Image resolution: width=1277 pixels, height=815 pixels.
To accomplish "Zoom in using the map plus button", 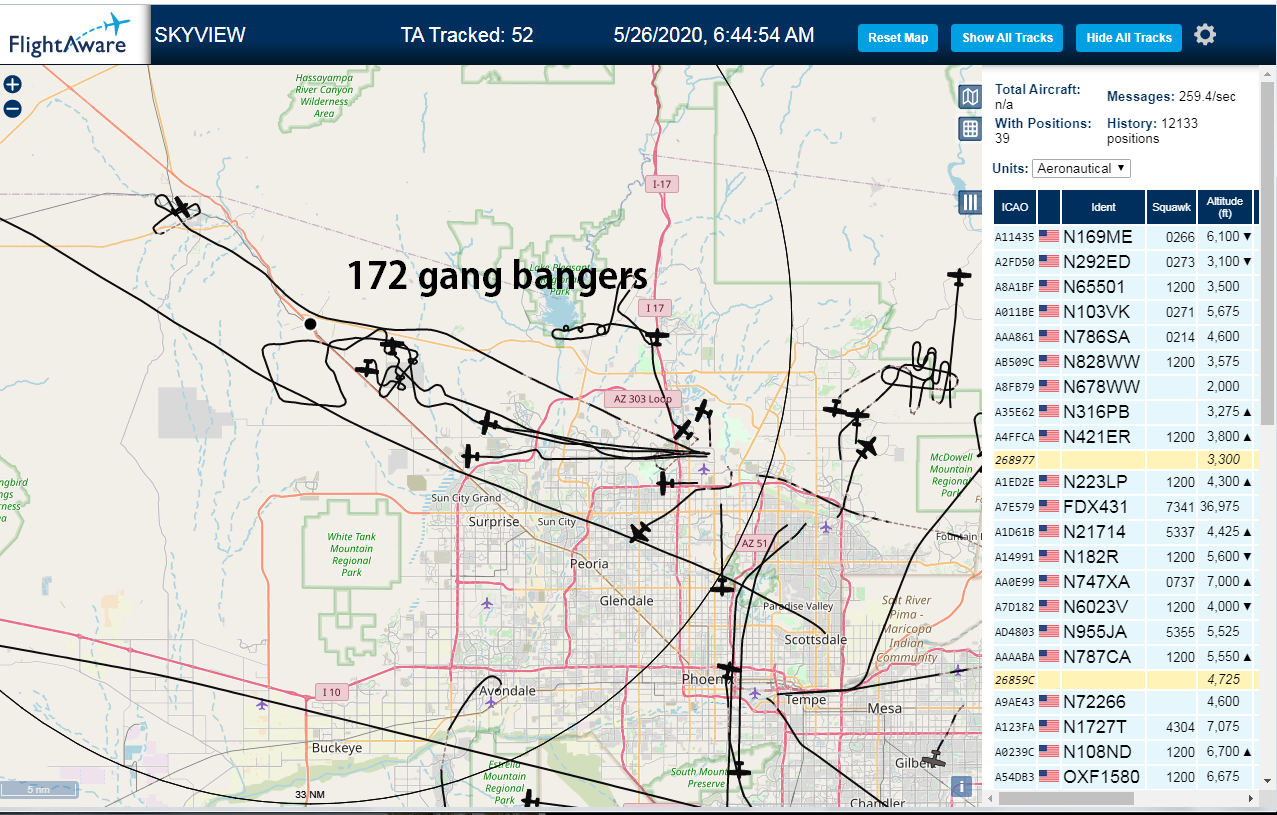I will (13, 85).
